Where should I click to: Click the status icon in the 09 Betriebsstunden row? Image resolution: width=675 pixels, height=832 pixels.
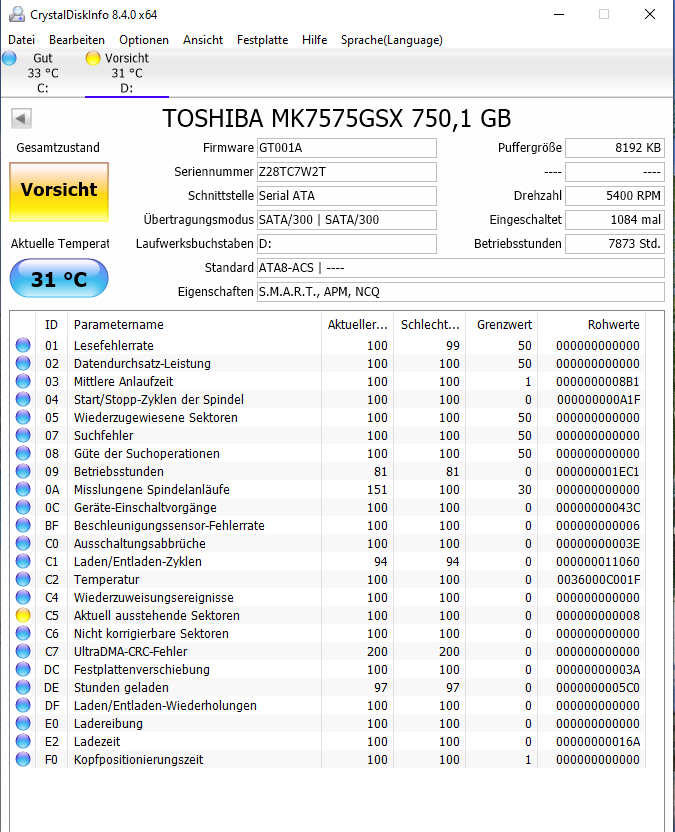[23, 472]
